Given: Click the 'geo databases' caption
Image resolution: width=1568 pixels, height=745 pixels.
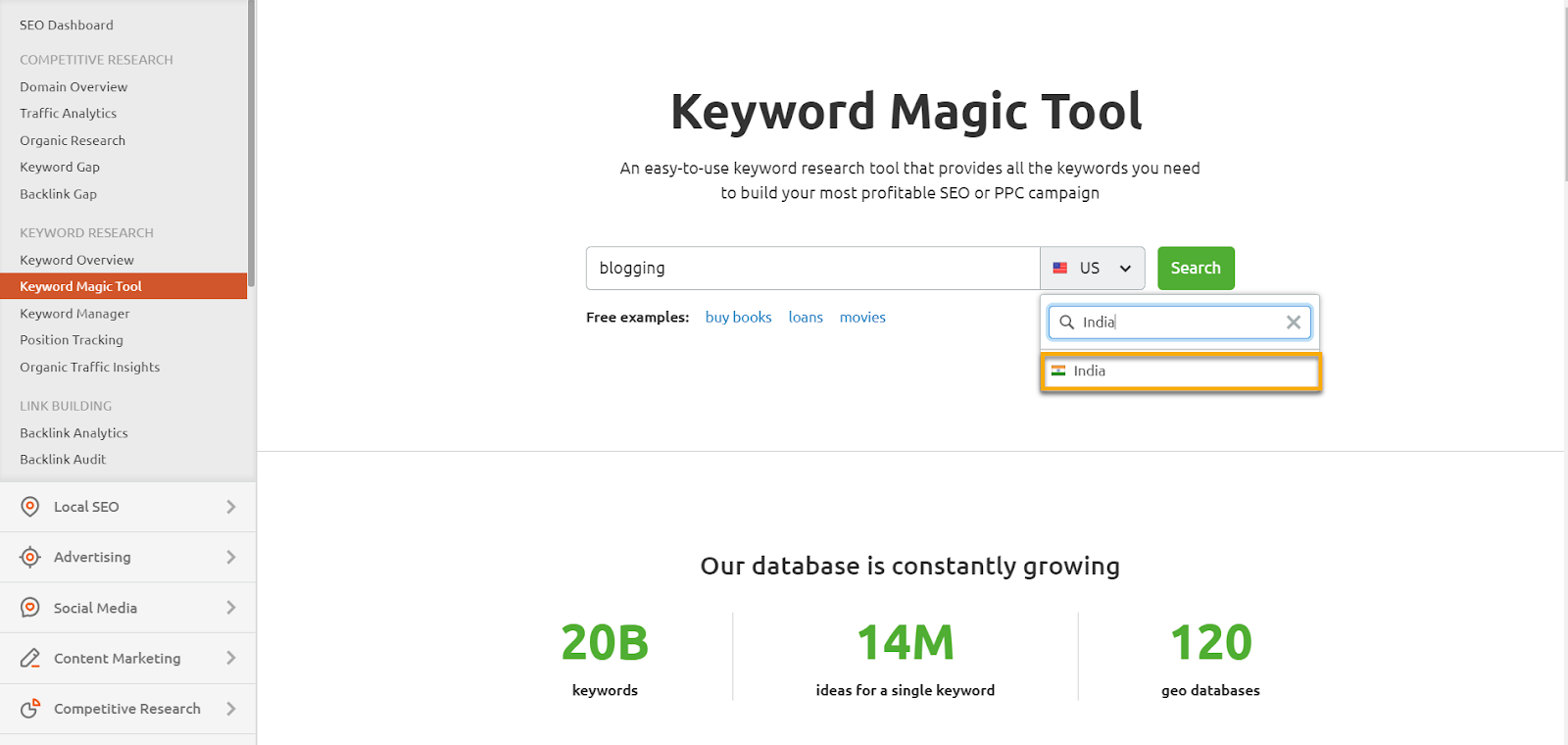Looking at the screenshot, I should [x=1210, y=690].
